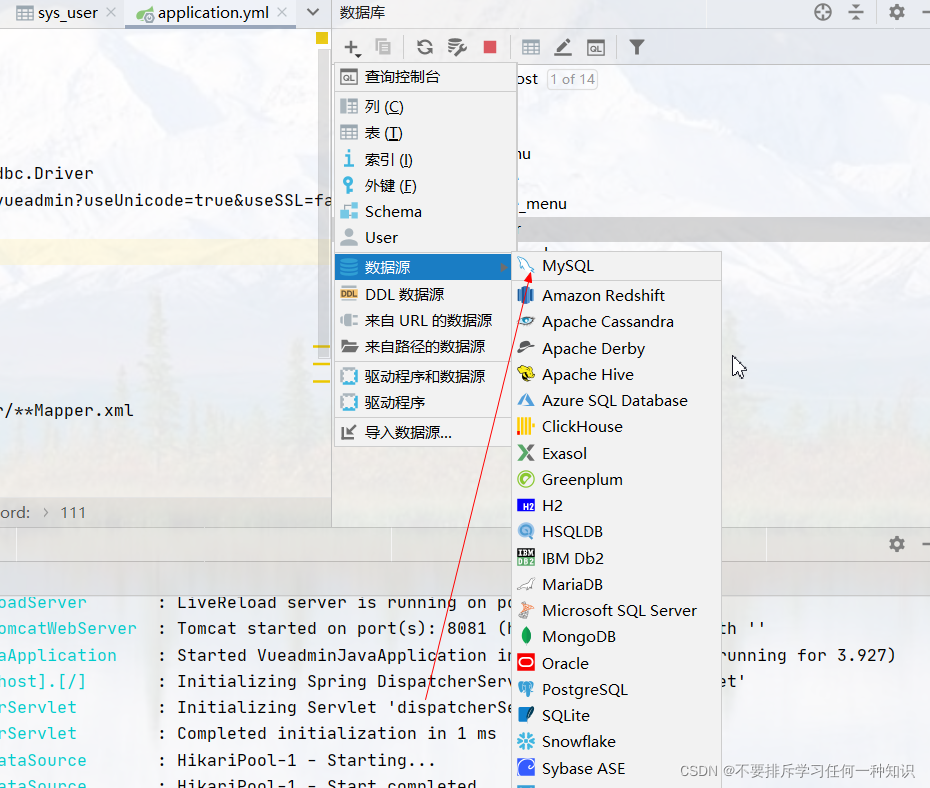Click the red Stop icon
The image size is (930, 788).
click(490, 47)
